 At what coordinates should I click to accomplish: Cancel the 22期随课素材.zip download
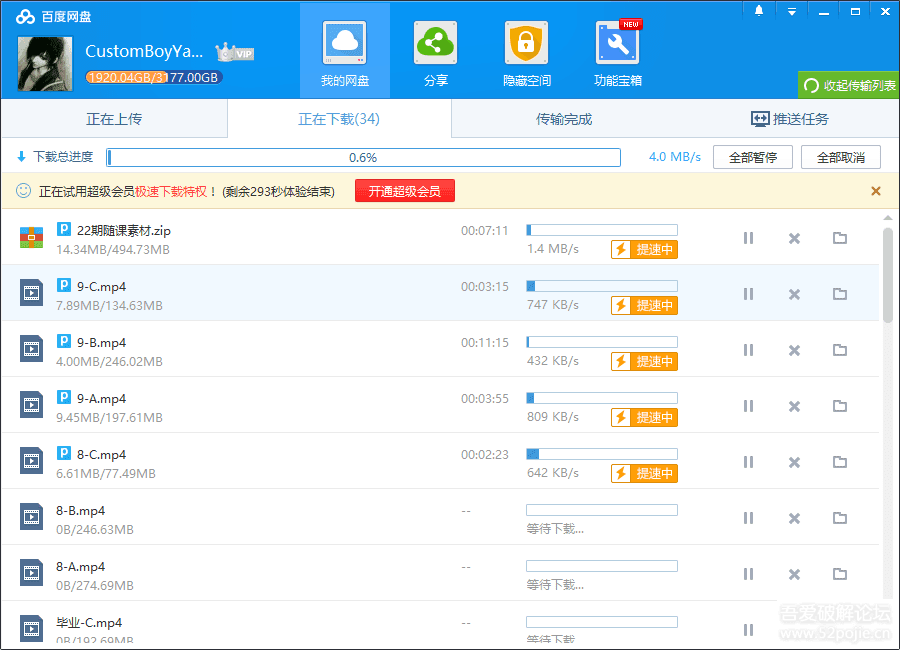(794, 238)
